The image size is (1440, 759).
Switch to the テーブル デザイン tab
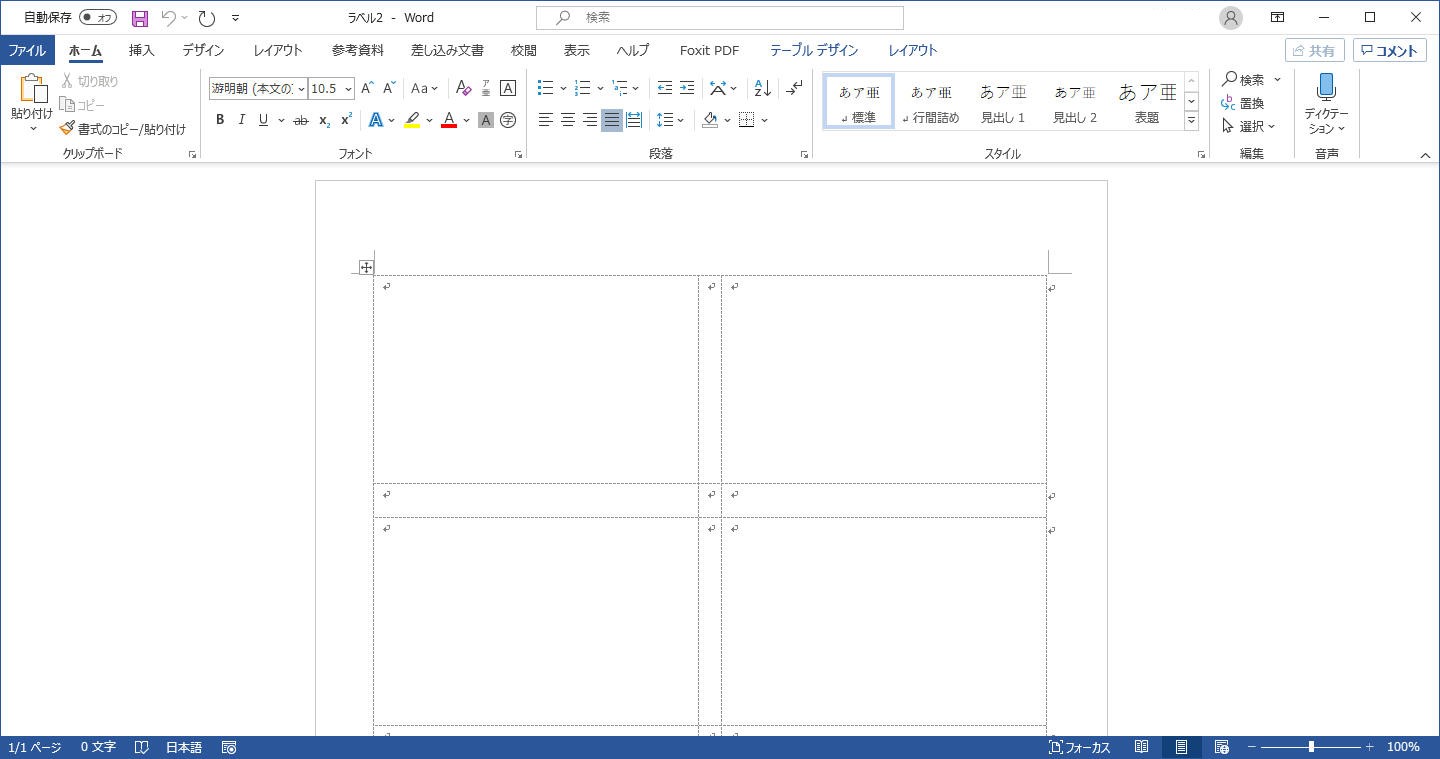pos(813,50)
